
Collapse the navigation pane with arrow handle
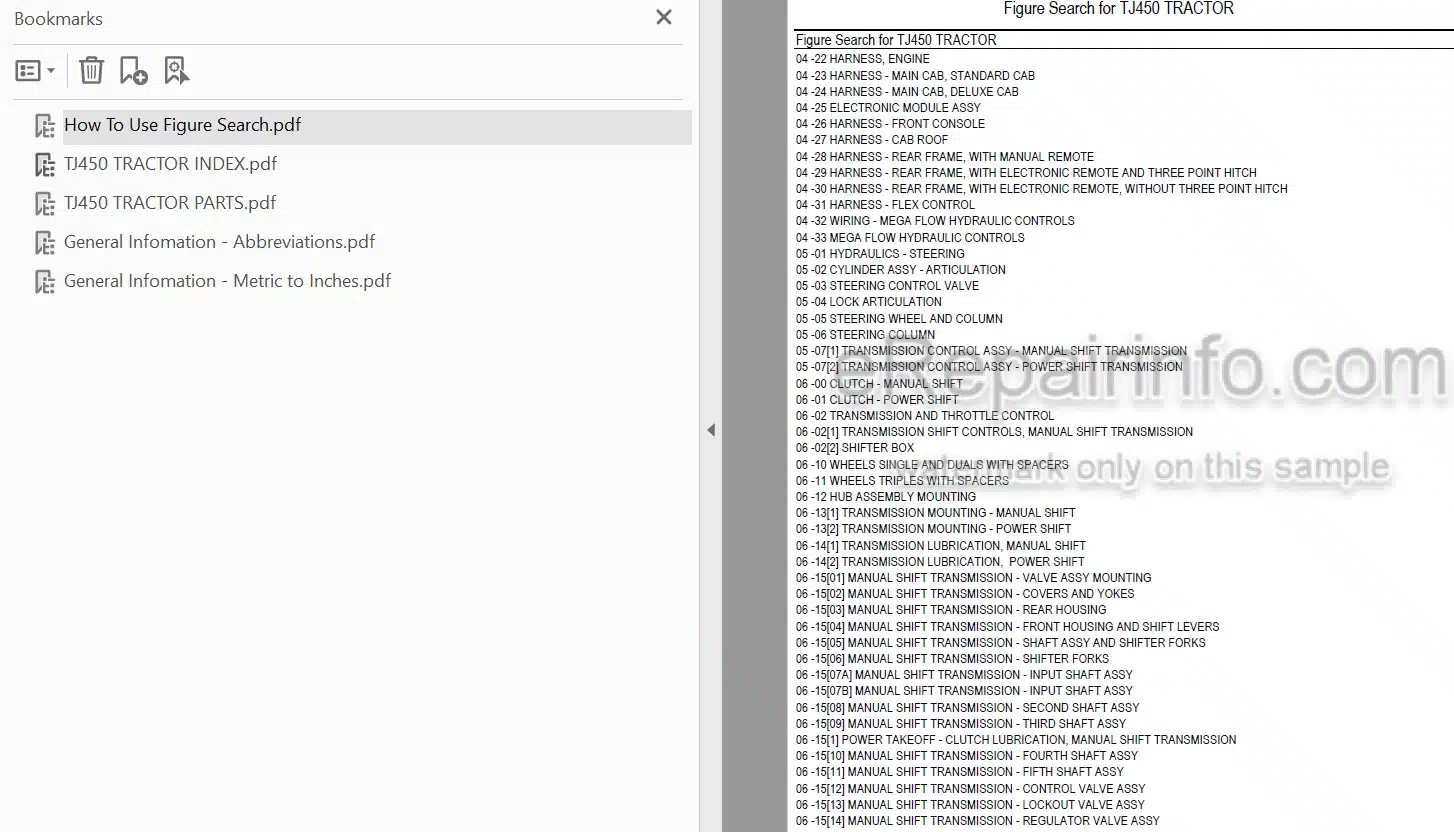pos(711,430)
